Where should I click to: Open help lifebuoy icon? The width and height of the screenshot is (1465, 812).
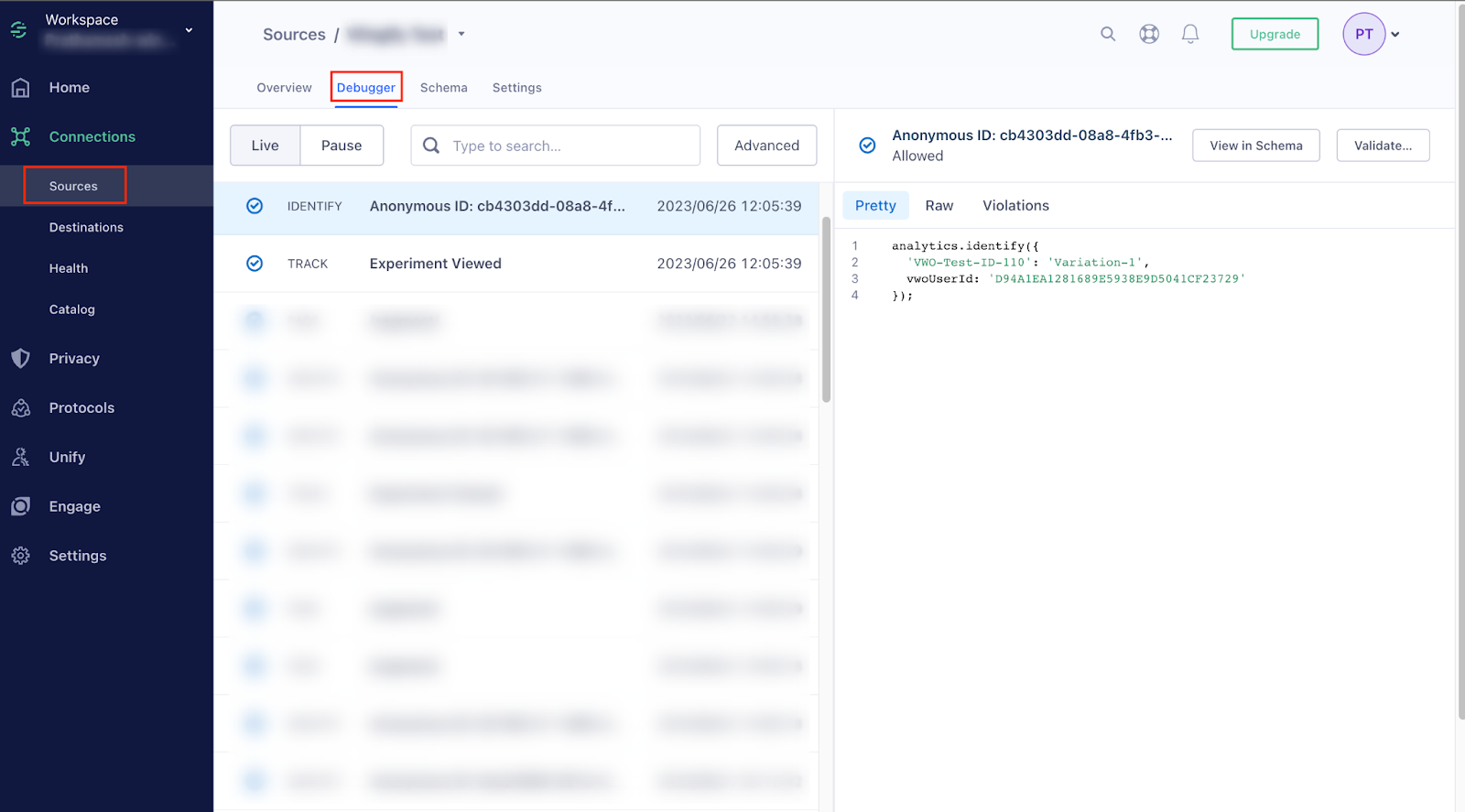point(1149,34)
